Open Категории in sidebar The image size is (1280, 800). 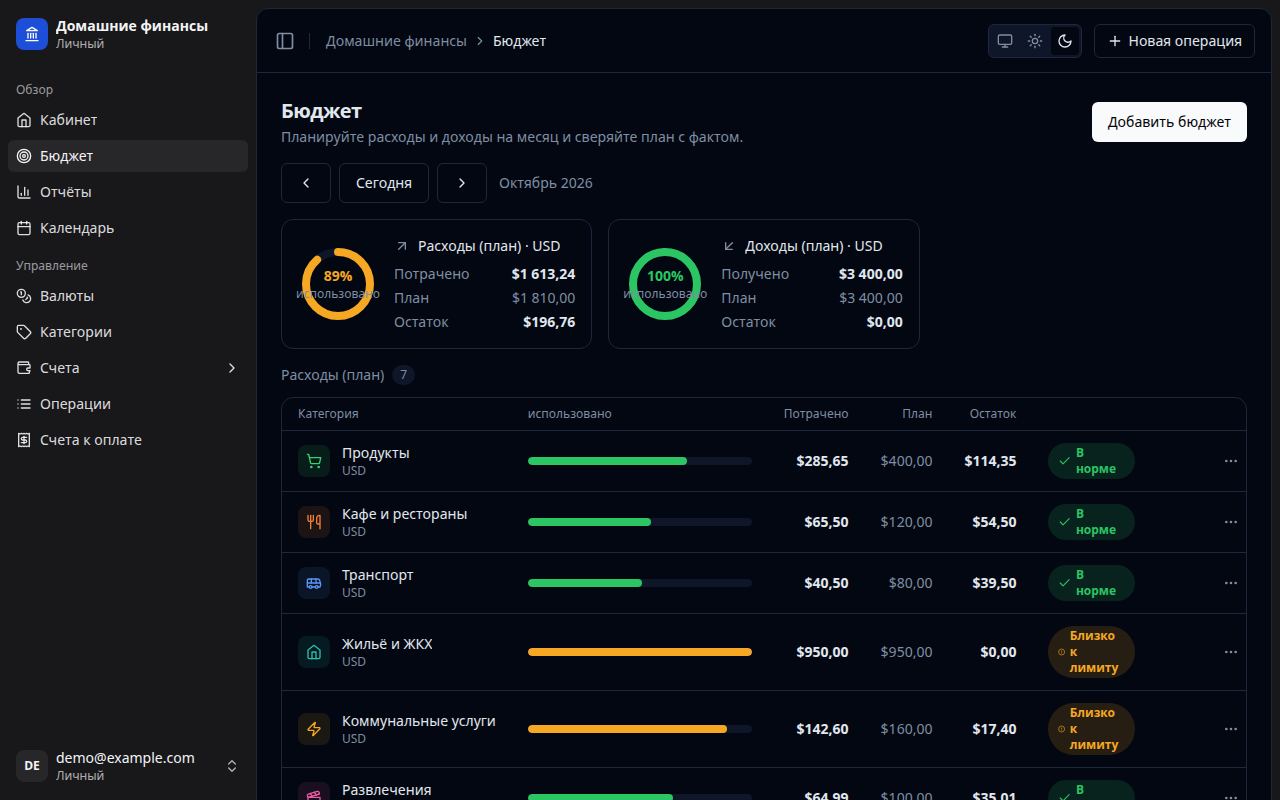click(128, 332)
